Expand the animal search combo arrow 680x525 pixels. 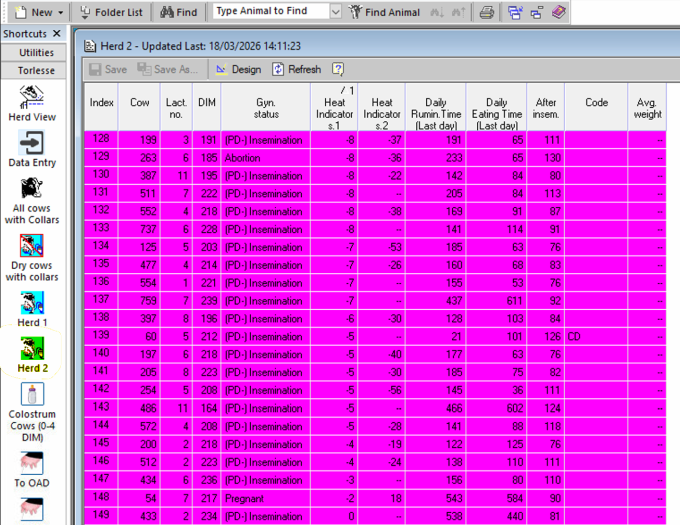click(336, 12)
